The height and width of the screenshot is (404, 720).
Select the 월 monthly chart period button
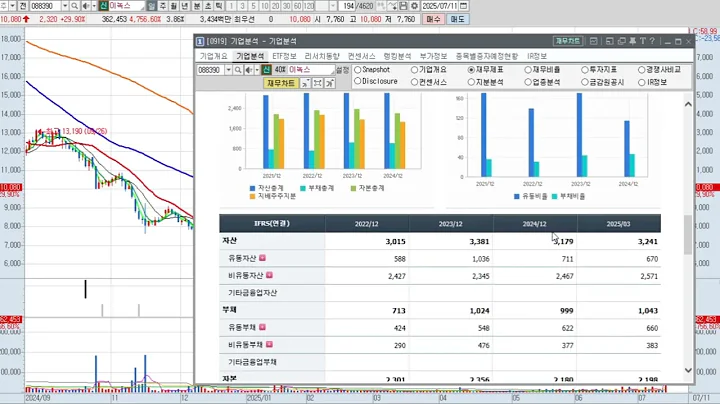pos(174,6)
